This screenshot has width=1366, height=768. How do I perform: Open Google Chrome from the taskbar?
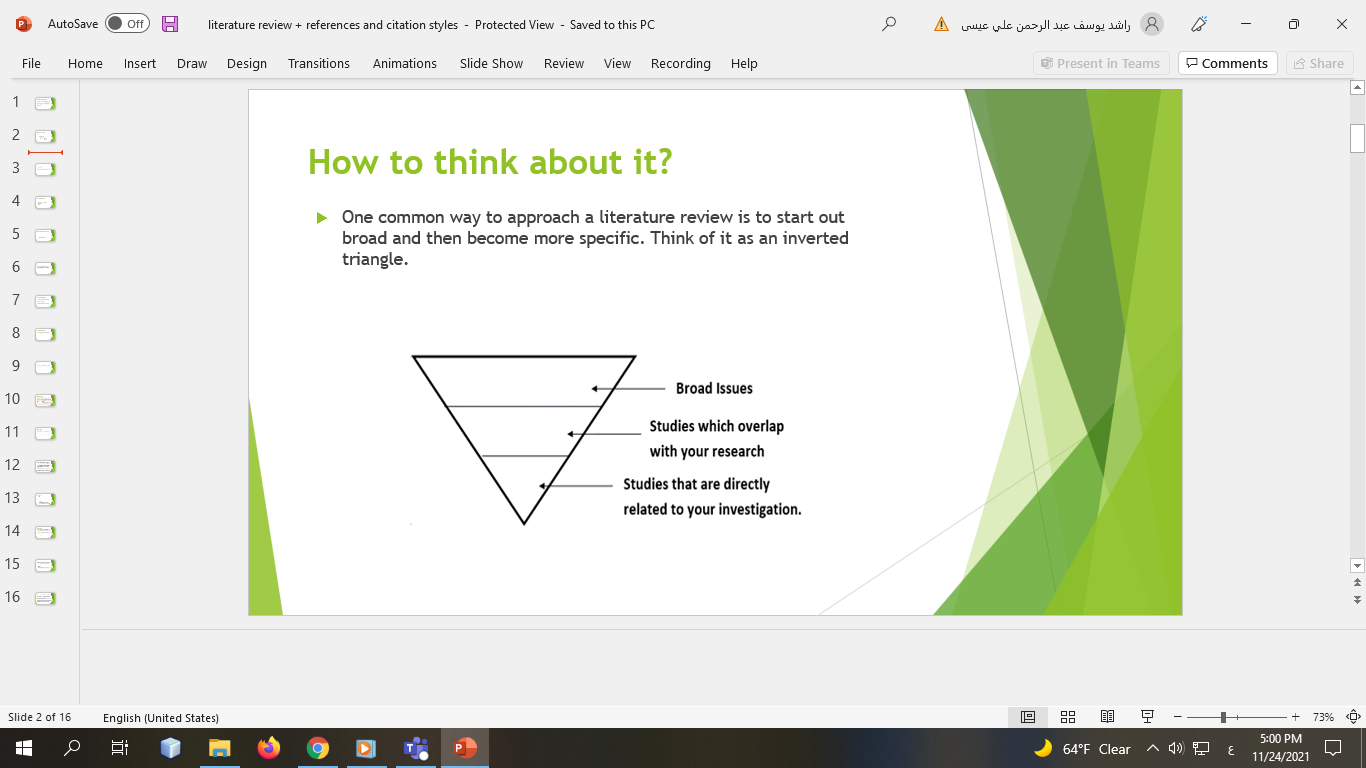coord(317,748)
